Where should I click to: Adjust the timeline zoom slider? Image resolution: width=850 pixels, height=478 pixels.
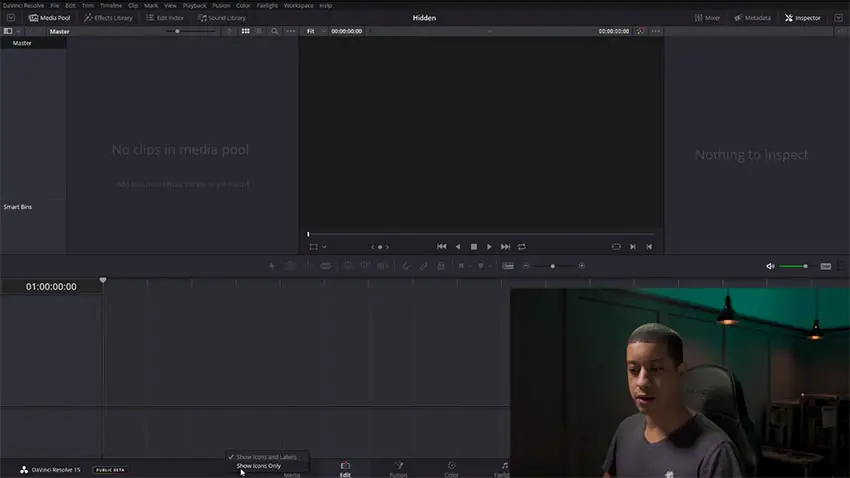coord(553,266)
